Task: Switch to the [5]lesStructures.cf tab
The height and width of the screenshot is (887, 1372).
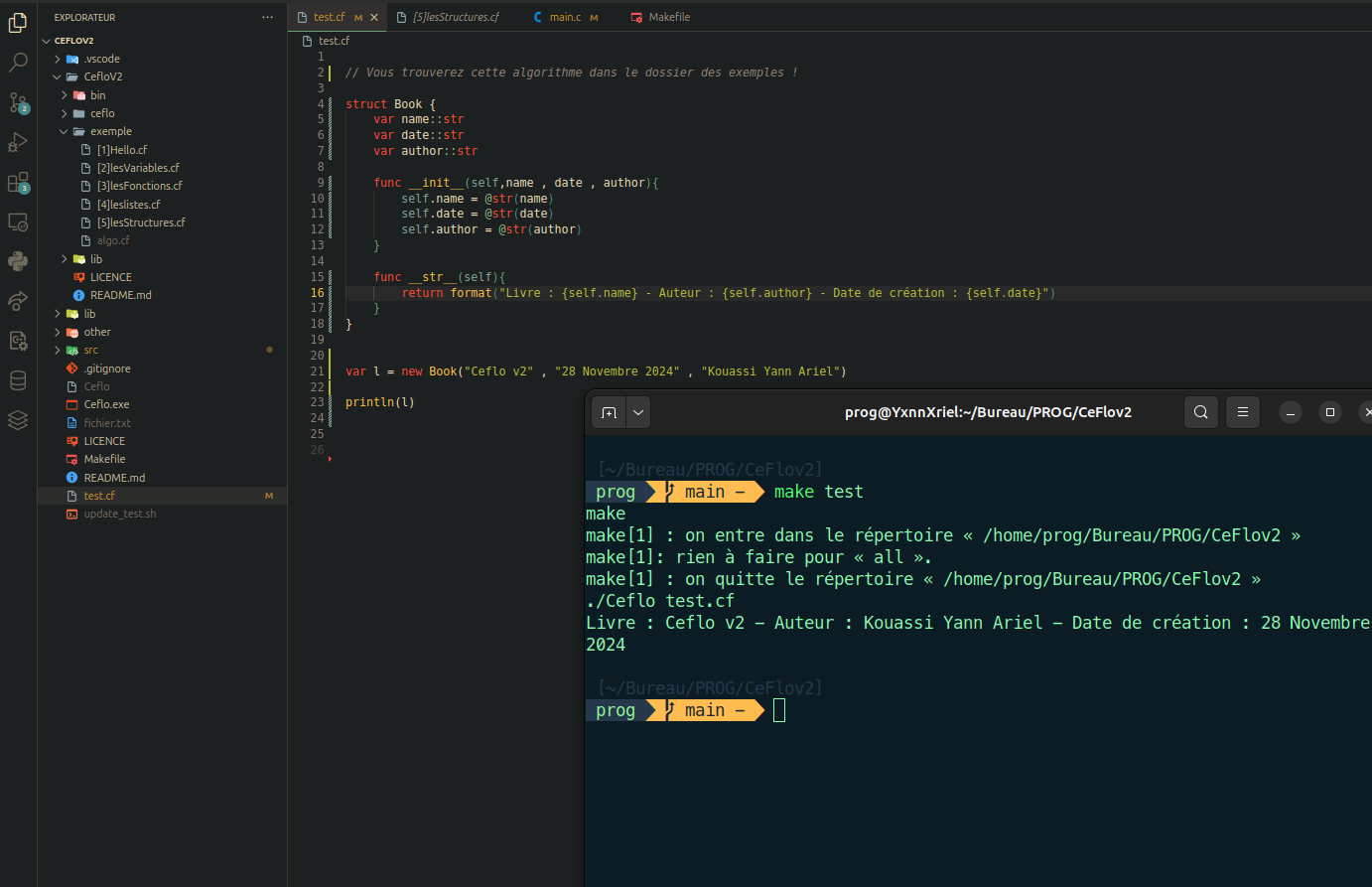Action: coord(456,17)
